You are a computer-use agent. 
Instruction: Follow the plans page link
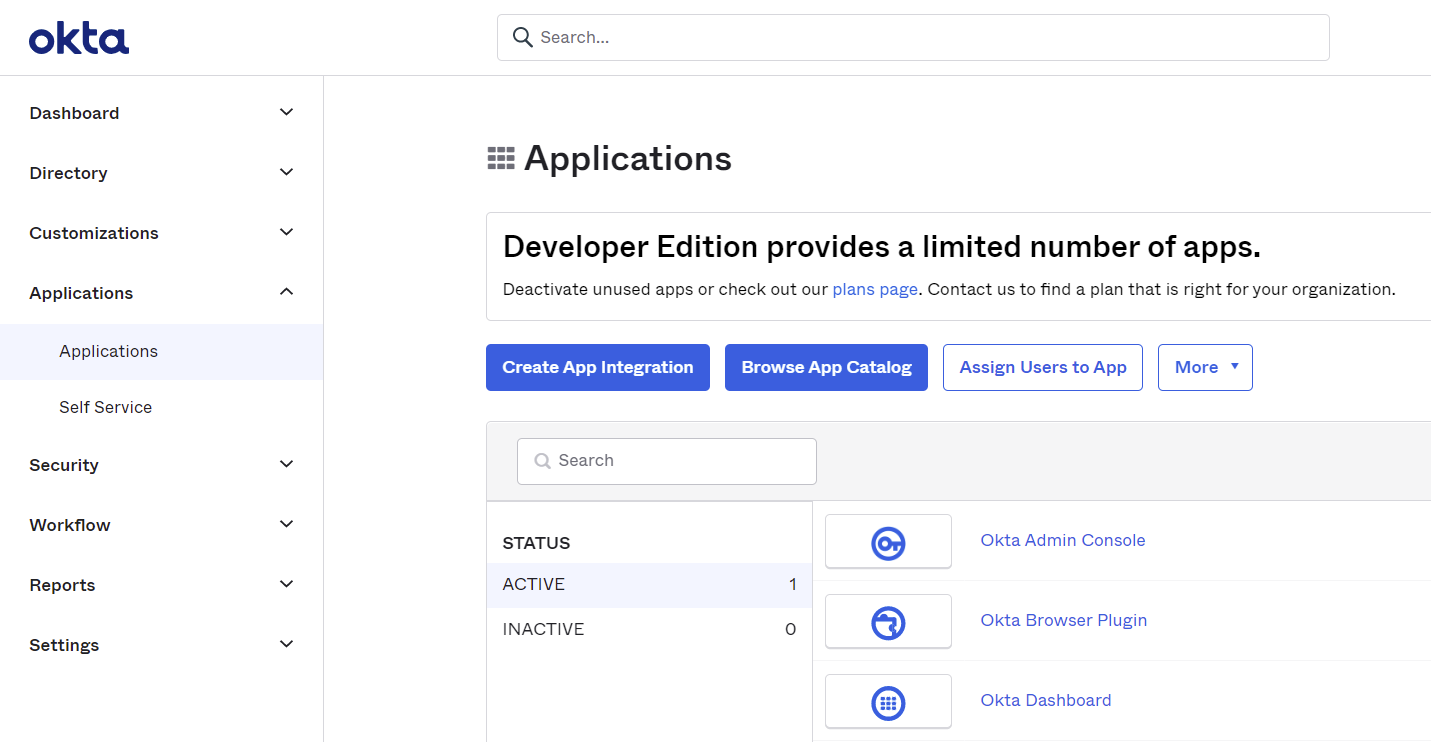[x=875, y=289]
